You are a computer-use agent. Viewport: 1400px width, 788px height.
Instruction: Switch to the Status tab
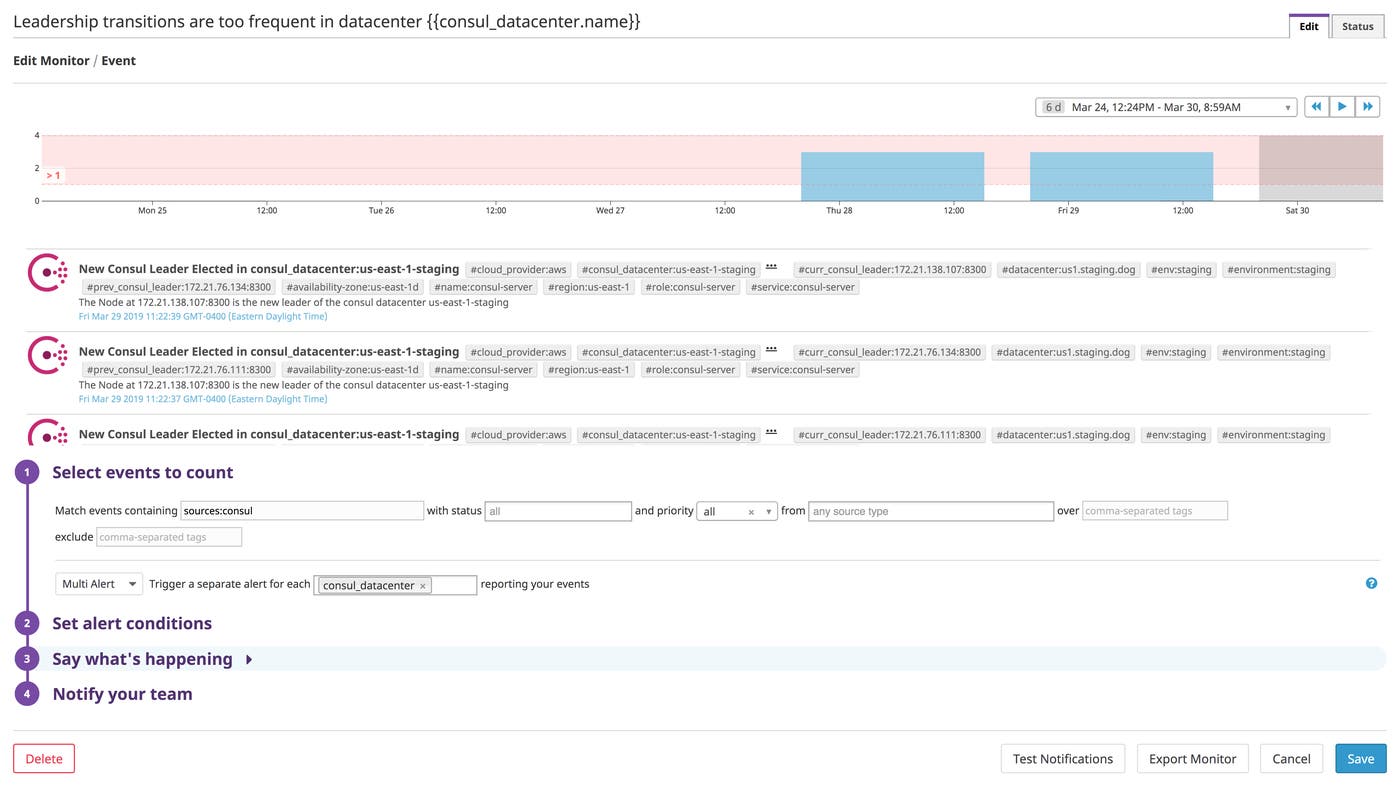tap(1357, 26)
